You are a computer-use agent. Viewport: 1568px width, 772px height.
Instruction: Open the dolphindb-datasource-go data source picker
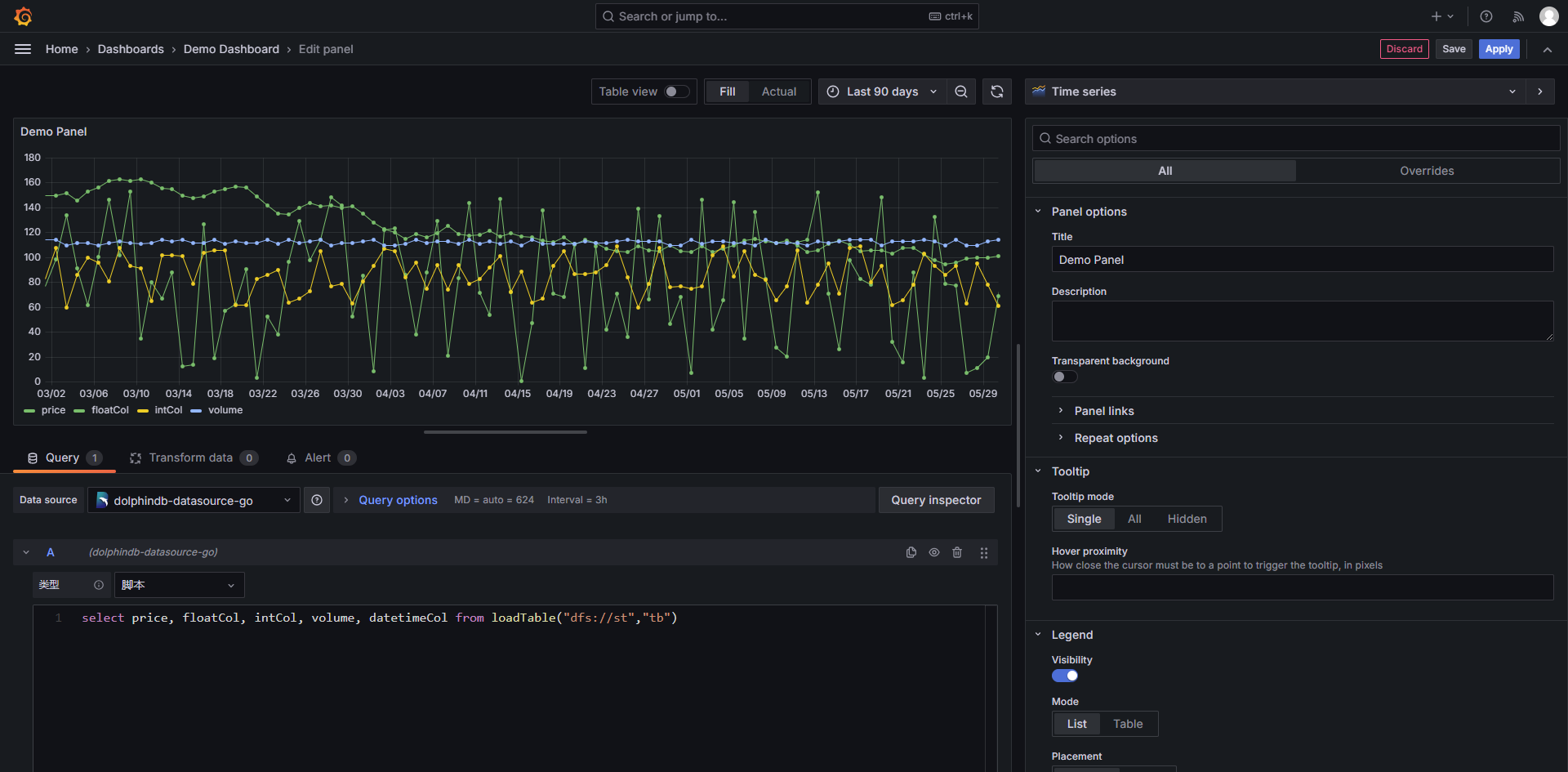[194, 500]
